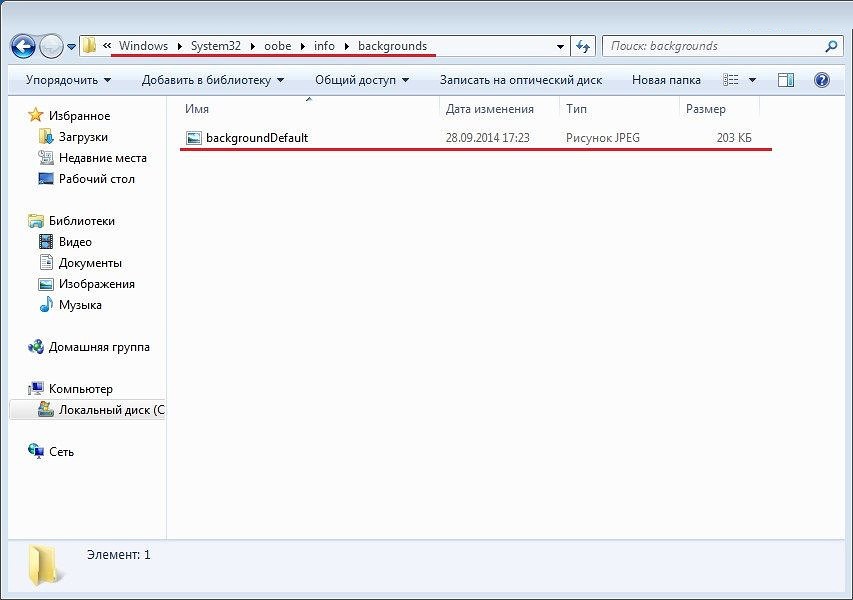
Task: Click the Документы document icon
Action: [x=46, y=262]
